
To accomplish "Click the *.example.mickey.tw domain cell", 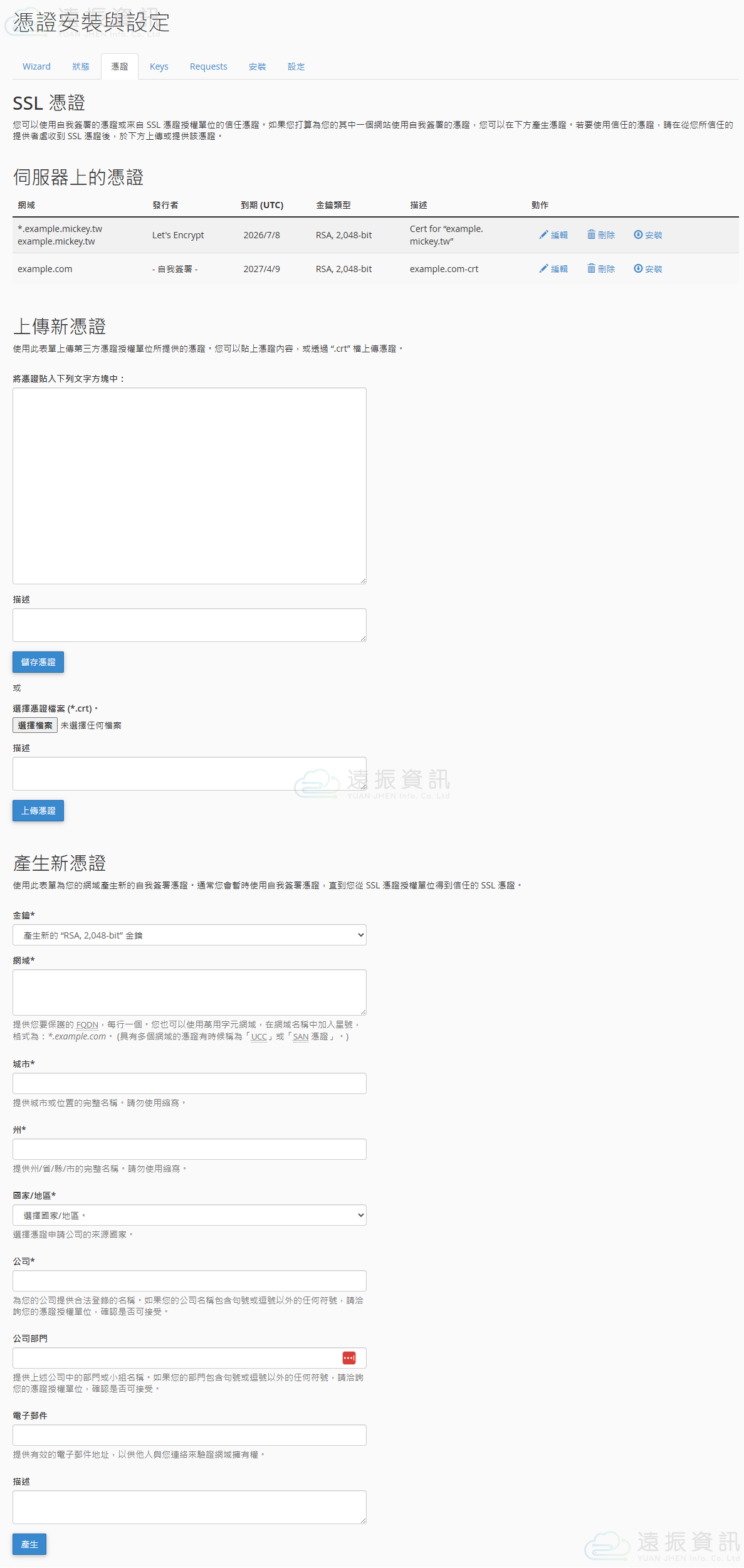I will tap(60, 229).
